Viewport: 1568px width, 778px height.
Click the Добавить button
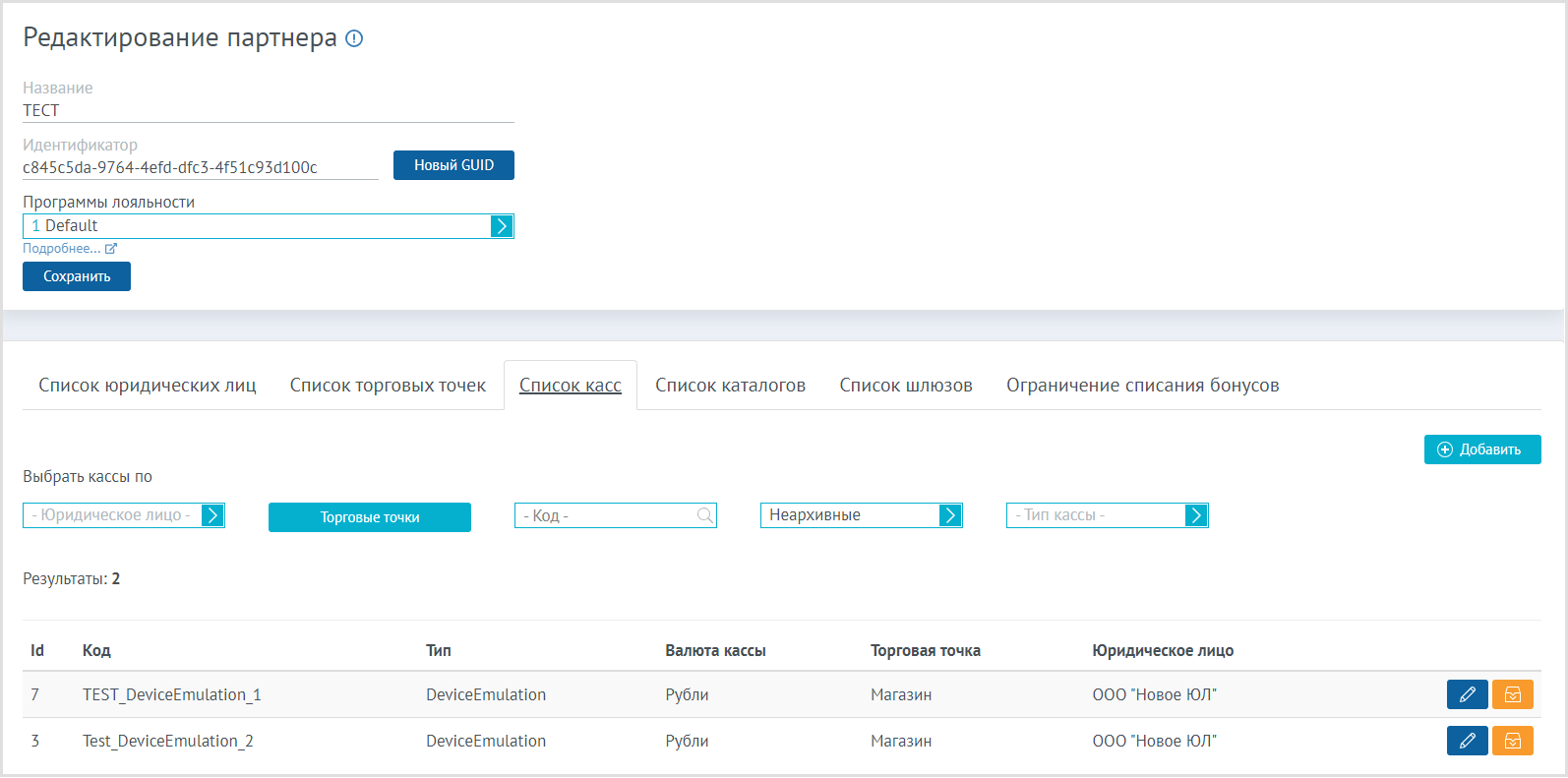[x=1482, y=449]
